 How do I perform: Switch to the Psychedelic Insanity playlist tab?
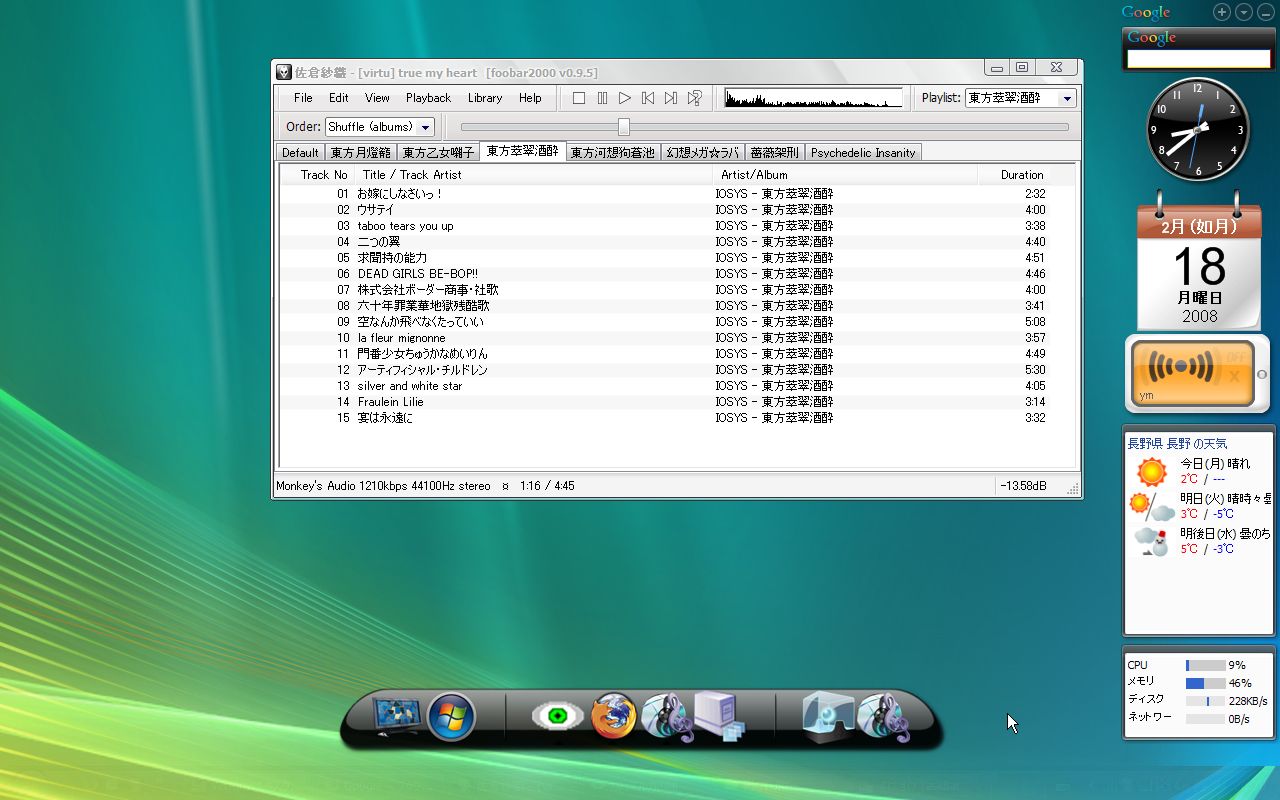pos(862,153)
